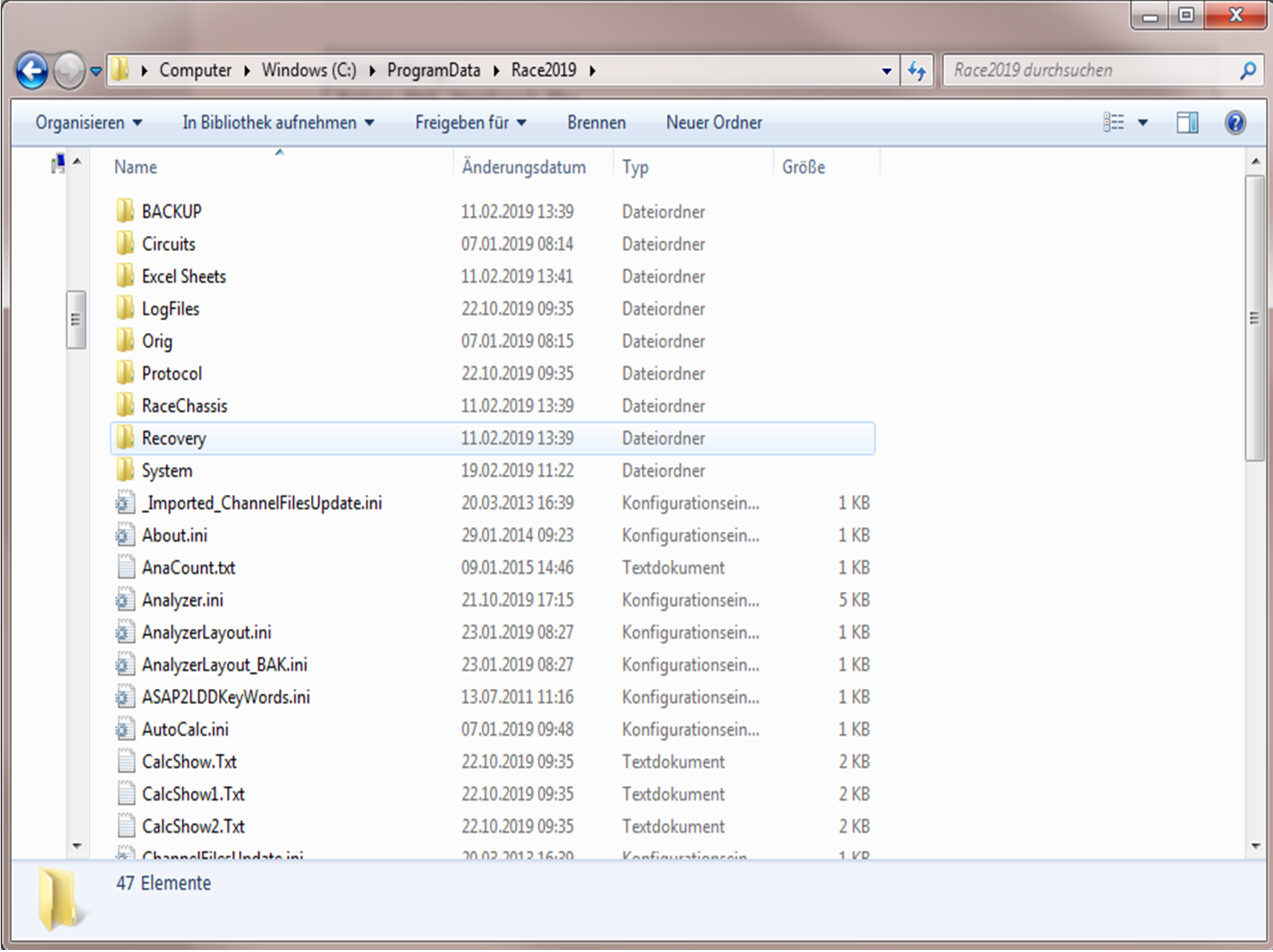The width and height of the screenshot is (1273, 952).
Task: Click the blue Back navigation arrow
Action: [x=32, y=71]
